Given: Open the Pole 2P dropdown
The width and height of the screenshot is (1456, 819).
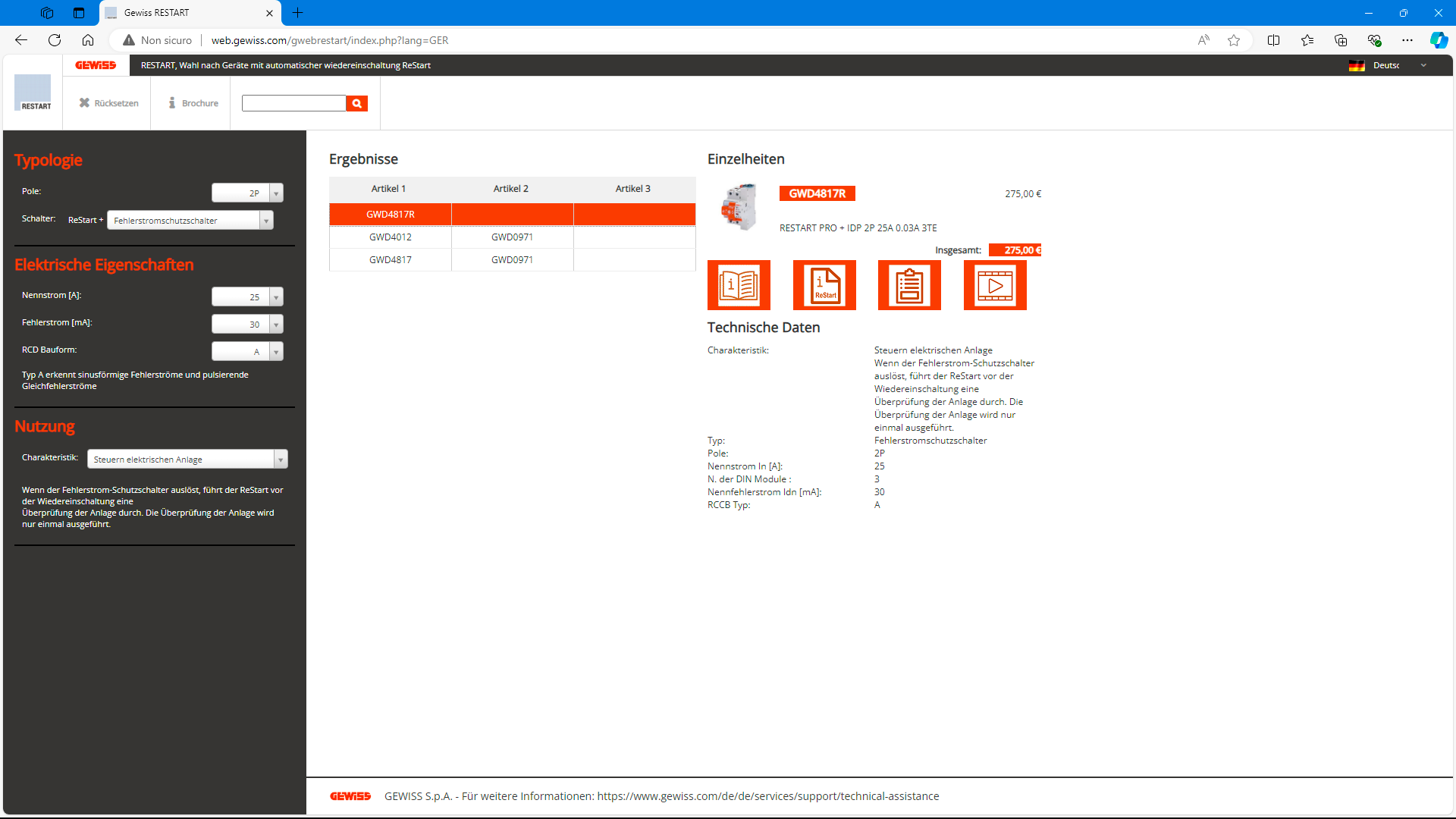Looking at the screenshot, I should pos(247,193).
